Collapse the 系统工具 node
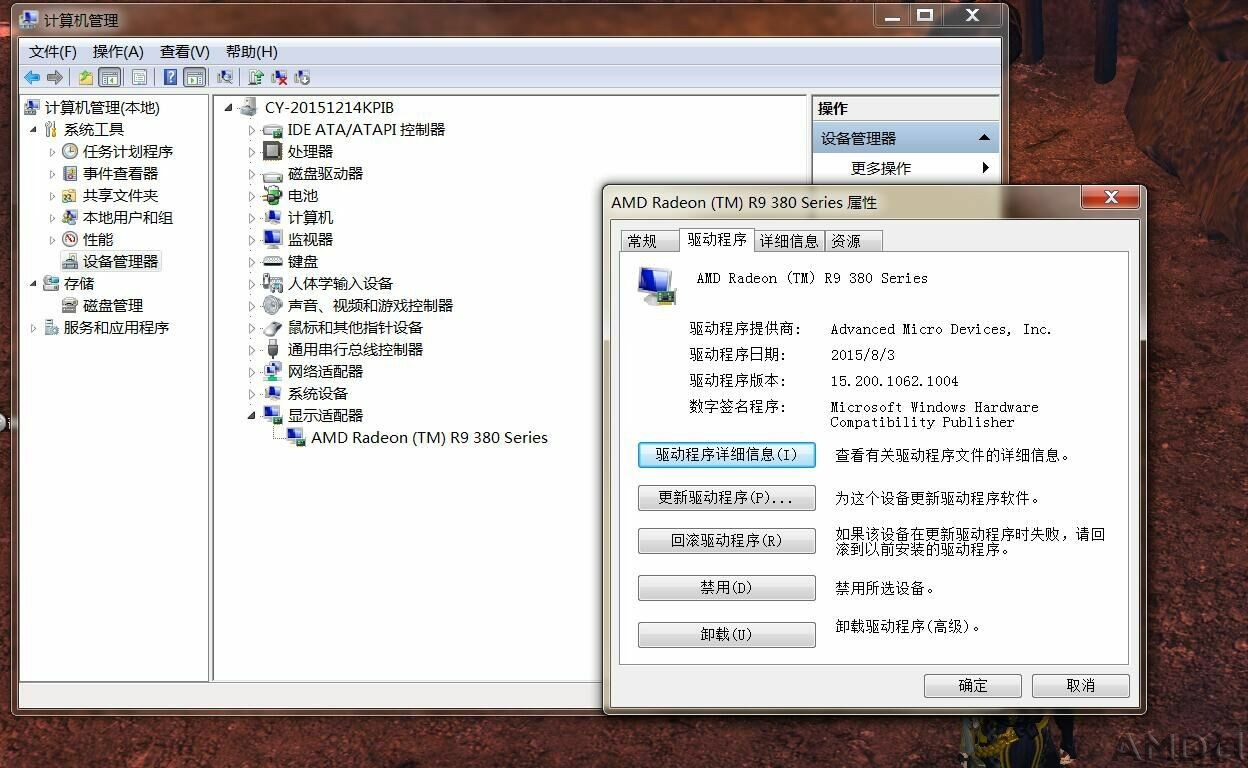This screenshot has width=1248, height=768. tap(33, 130)
